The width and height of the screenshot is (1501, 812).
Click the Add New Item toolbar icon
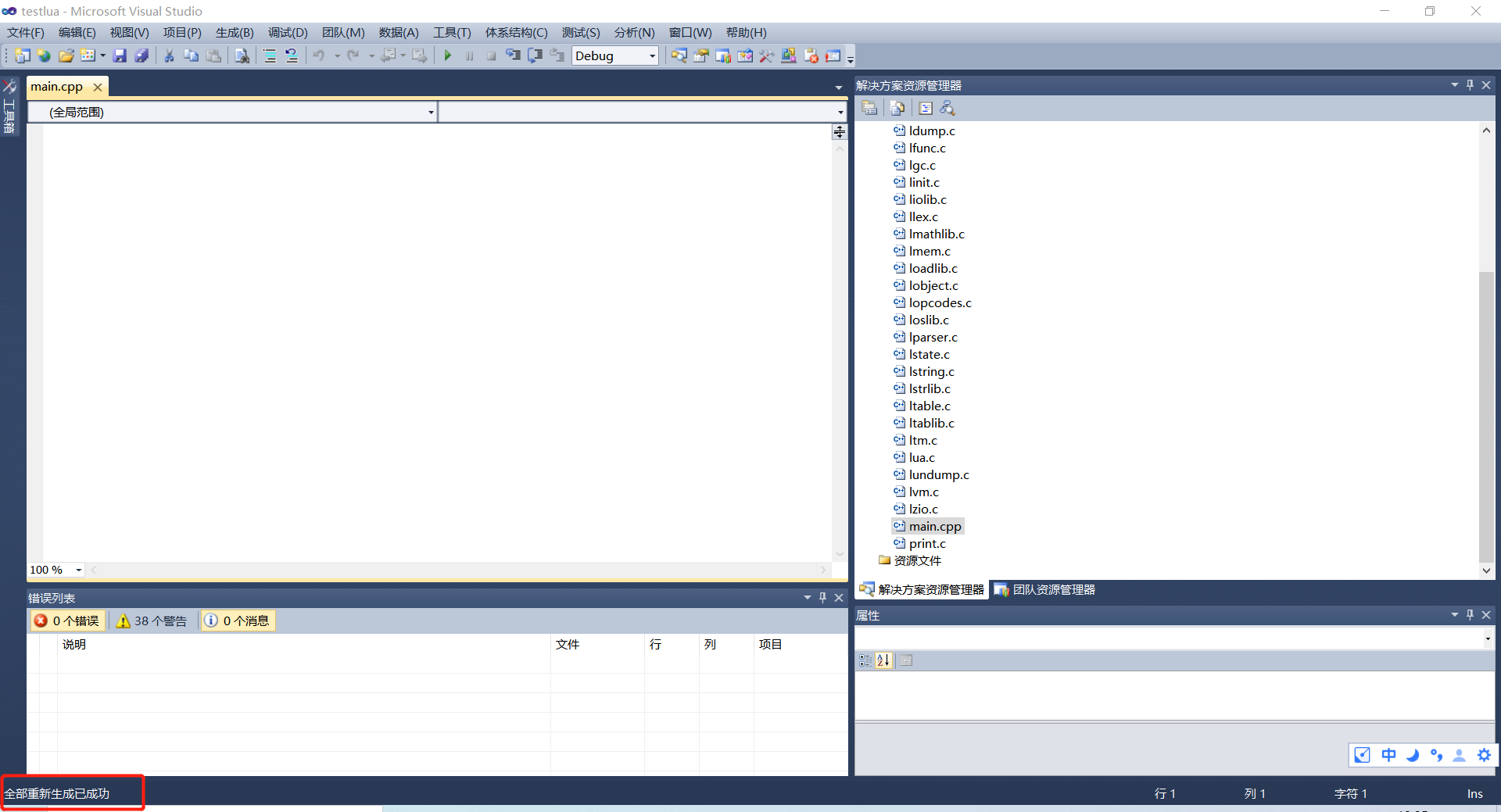88,55
